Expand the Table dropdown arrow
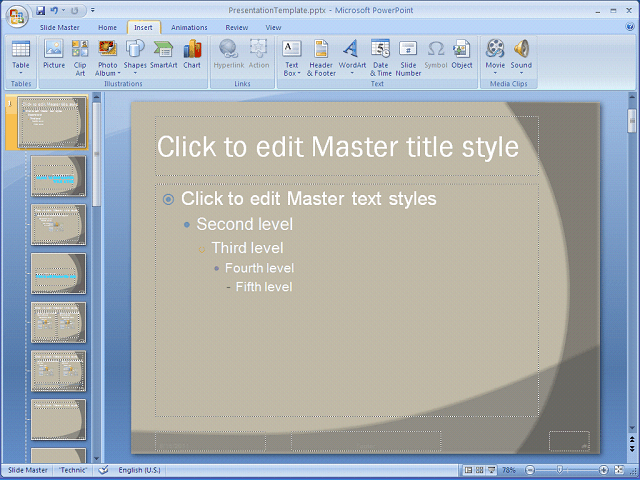This screenshot has width=640, height=480. (x=21, y=73)
